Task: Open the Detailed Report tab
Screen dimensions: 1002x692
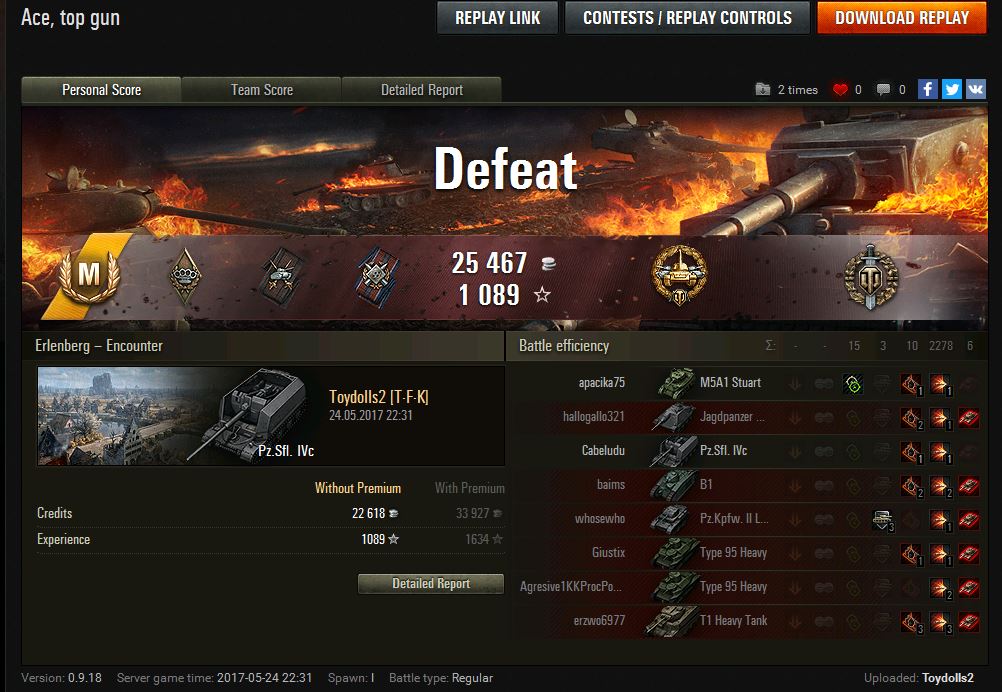Action: [x=422, y=90]
